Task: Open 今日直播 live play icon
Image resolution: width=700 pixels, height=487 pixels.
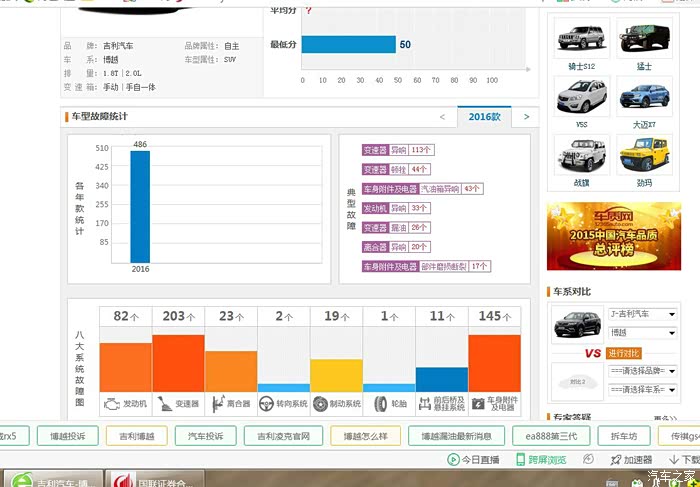Action: pos(453,459)
